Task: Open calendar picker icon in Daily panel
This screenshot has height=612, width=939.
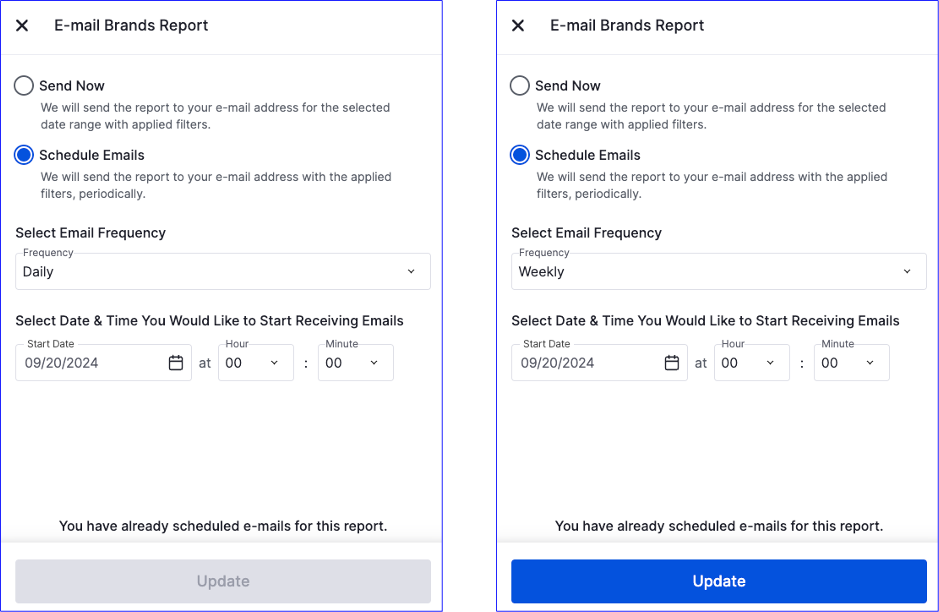Action: pyautogui.click(x=176, y=363)
